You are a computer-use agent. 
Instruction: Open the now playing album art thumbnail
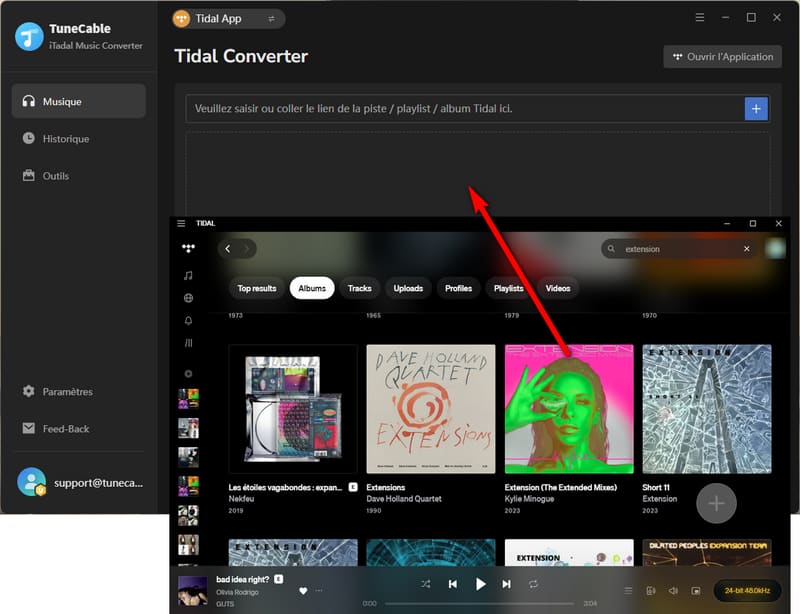[x=192, y=591]
